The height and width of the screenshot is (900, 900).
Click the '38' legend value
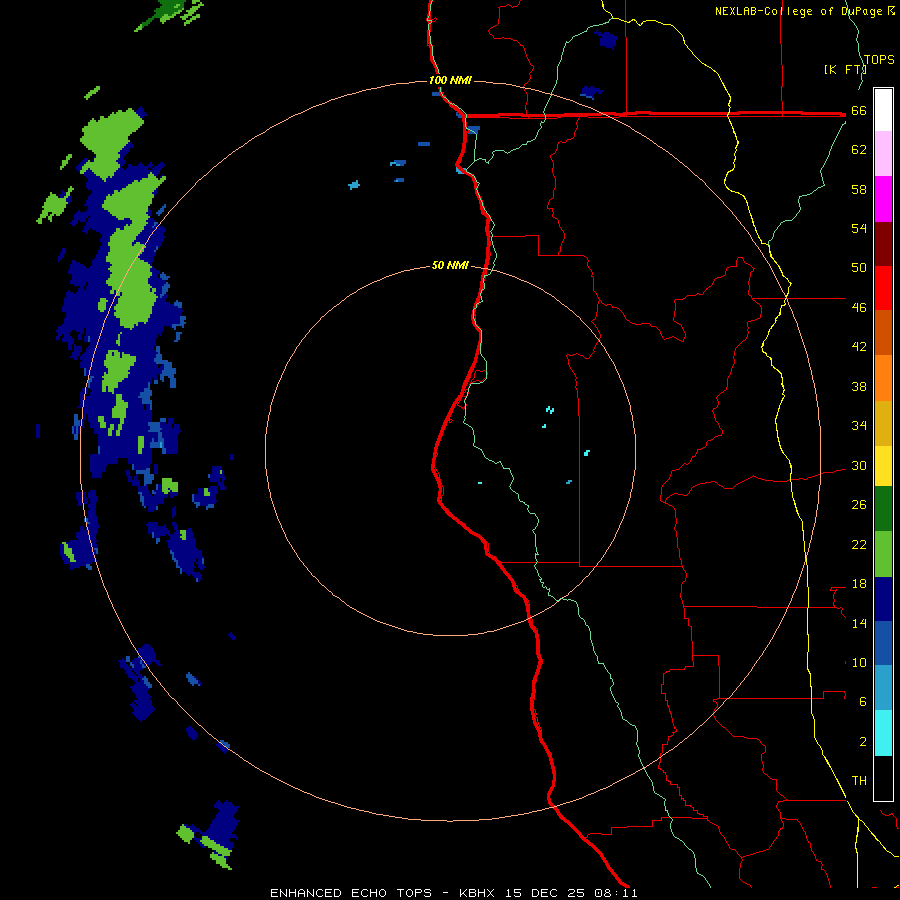[859, 387]
